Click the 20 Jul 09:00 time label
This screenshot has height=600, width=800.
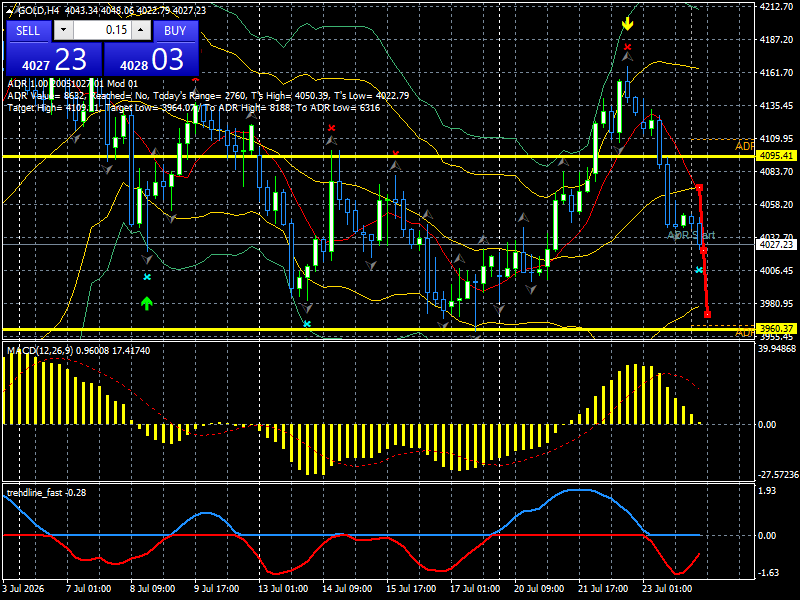click(539, 588)
